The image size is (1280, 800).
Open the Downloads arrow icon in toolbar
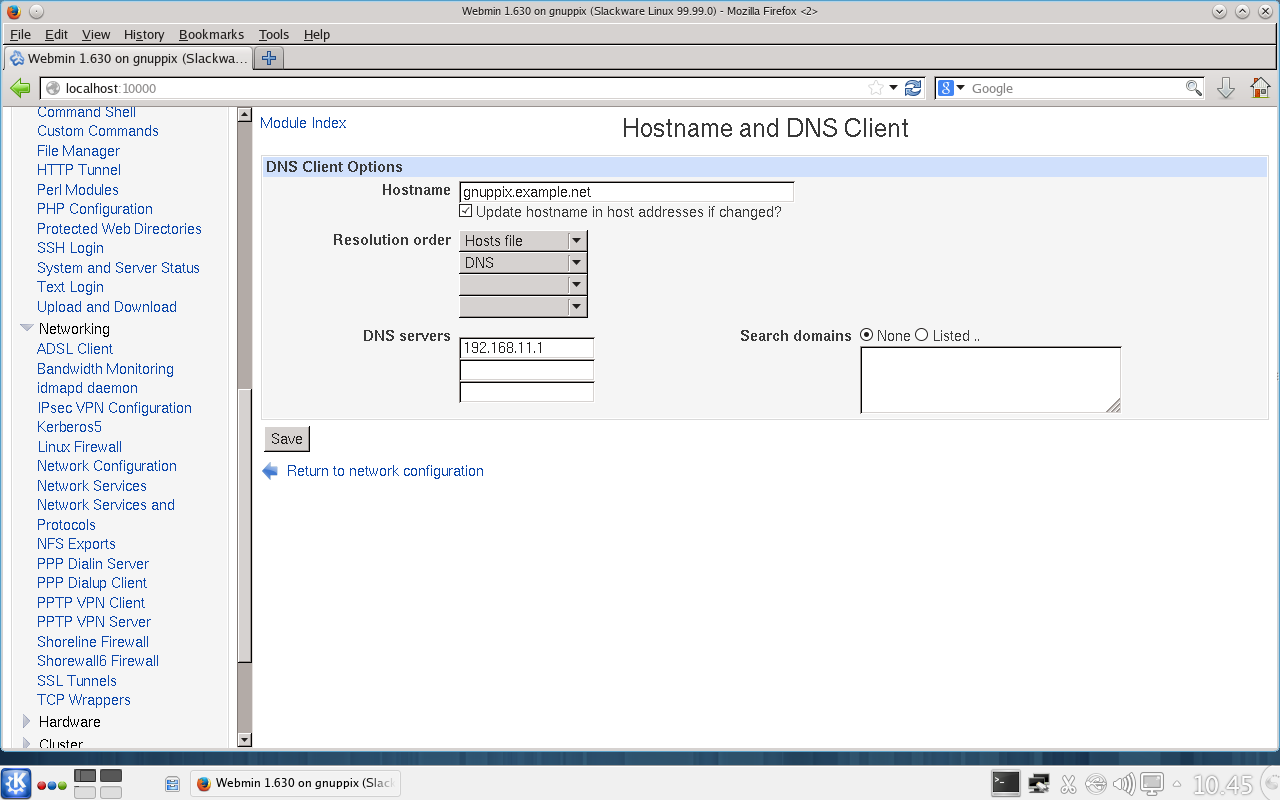click(1226, 88)
